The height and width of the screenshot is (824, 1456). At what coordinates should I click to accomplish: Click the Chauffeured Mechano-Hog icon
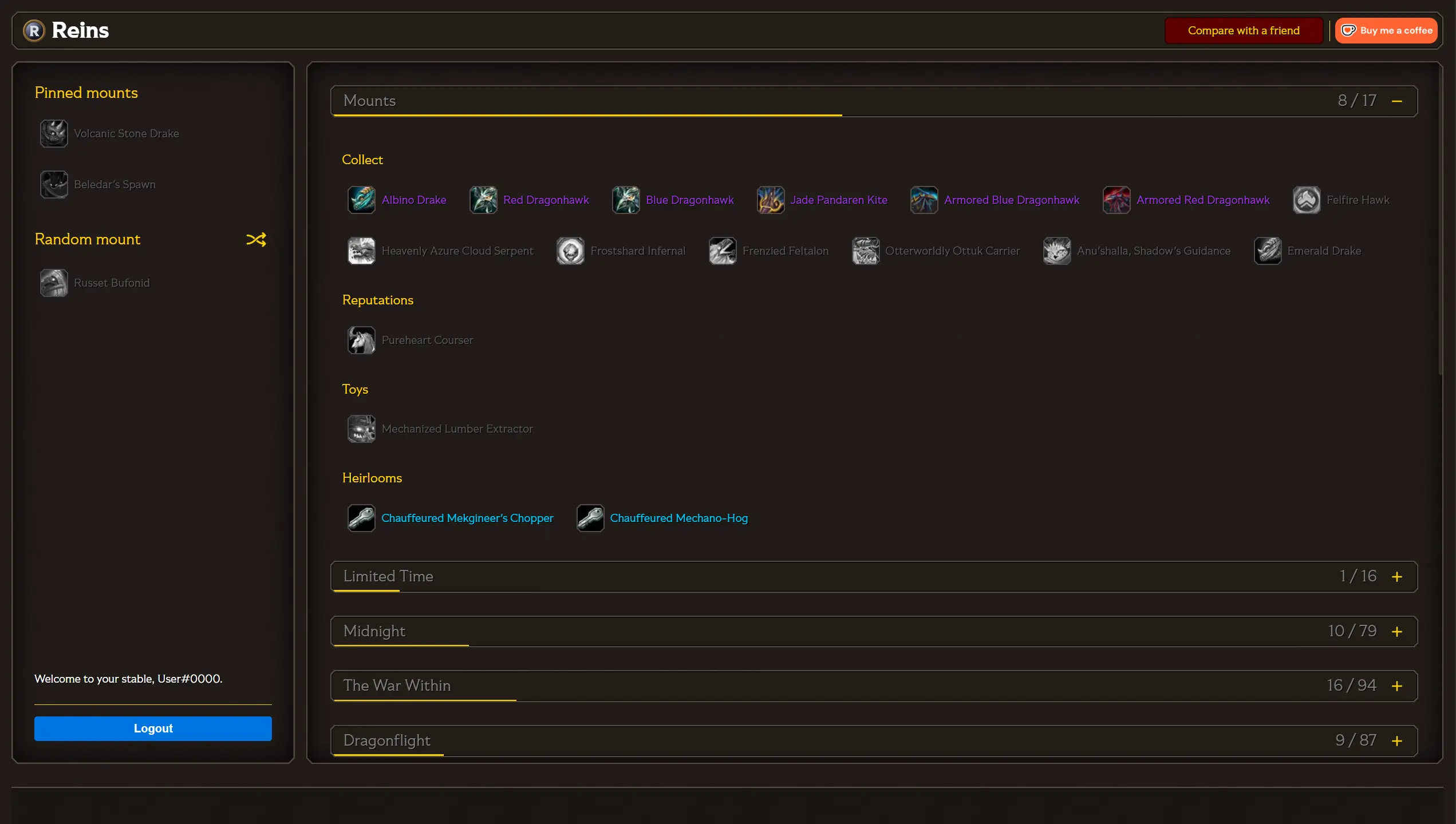590,518
